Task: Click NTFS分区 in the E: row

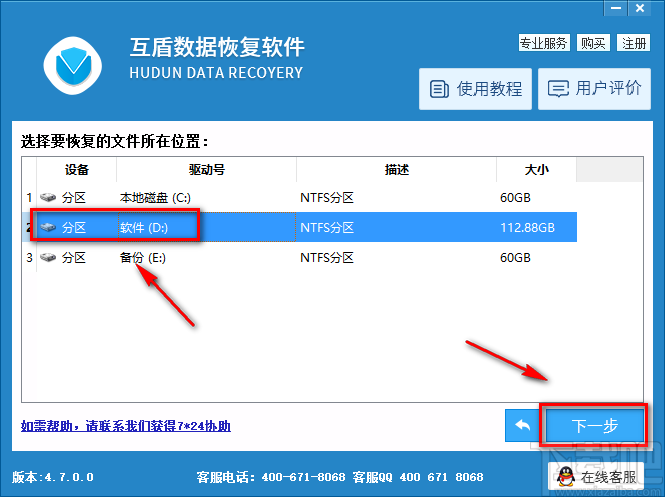Action: (327, 257)
